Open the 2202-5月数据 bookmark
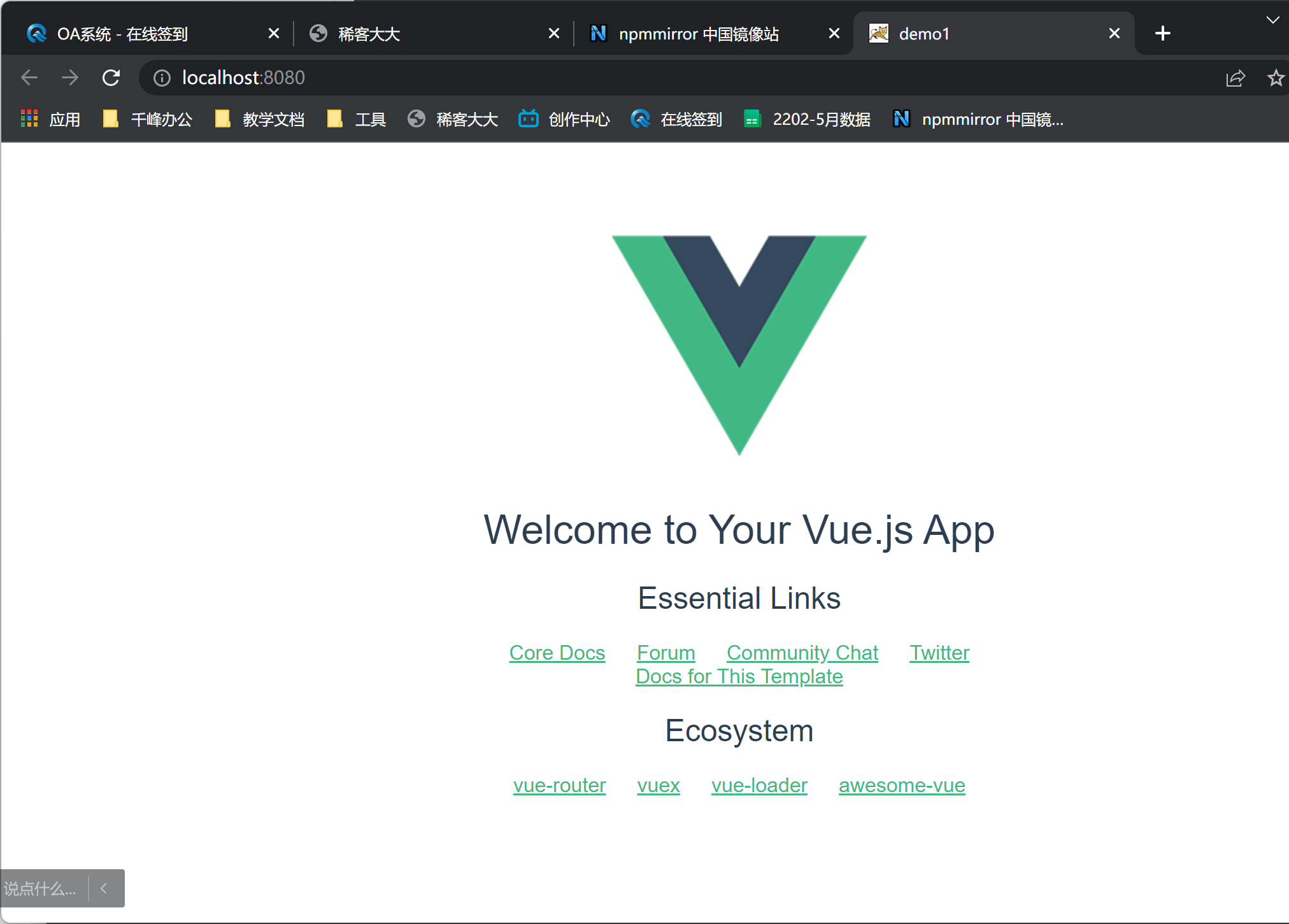Viewport: 1289px width, 924px height. [807, 119]
